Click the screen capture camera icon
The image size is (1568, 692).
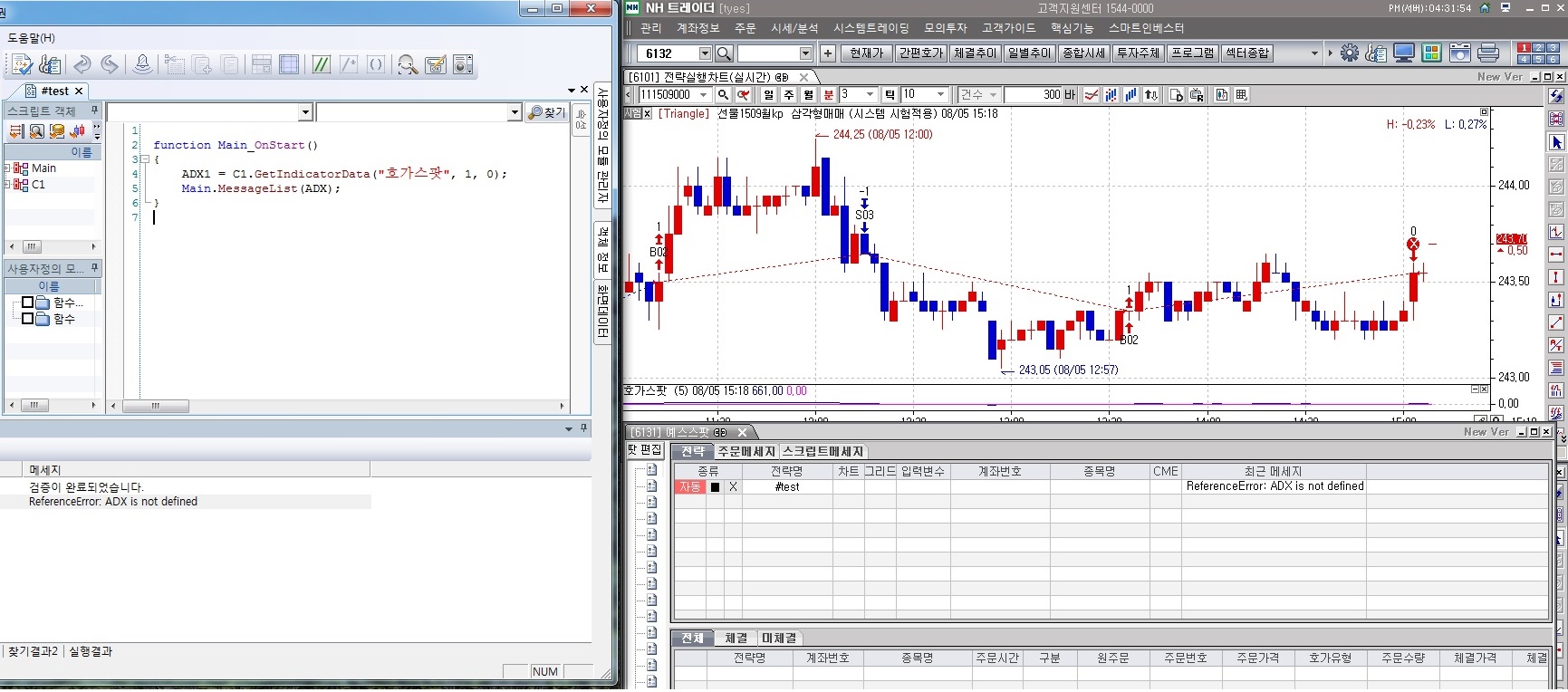tap(1459, 53)
